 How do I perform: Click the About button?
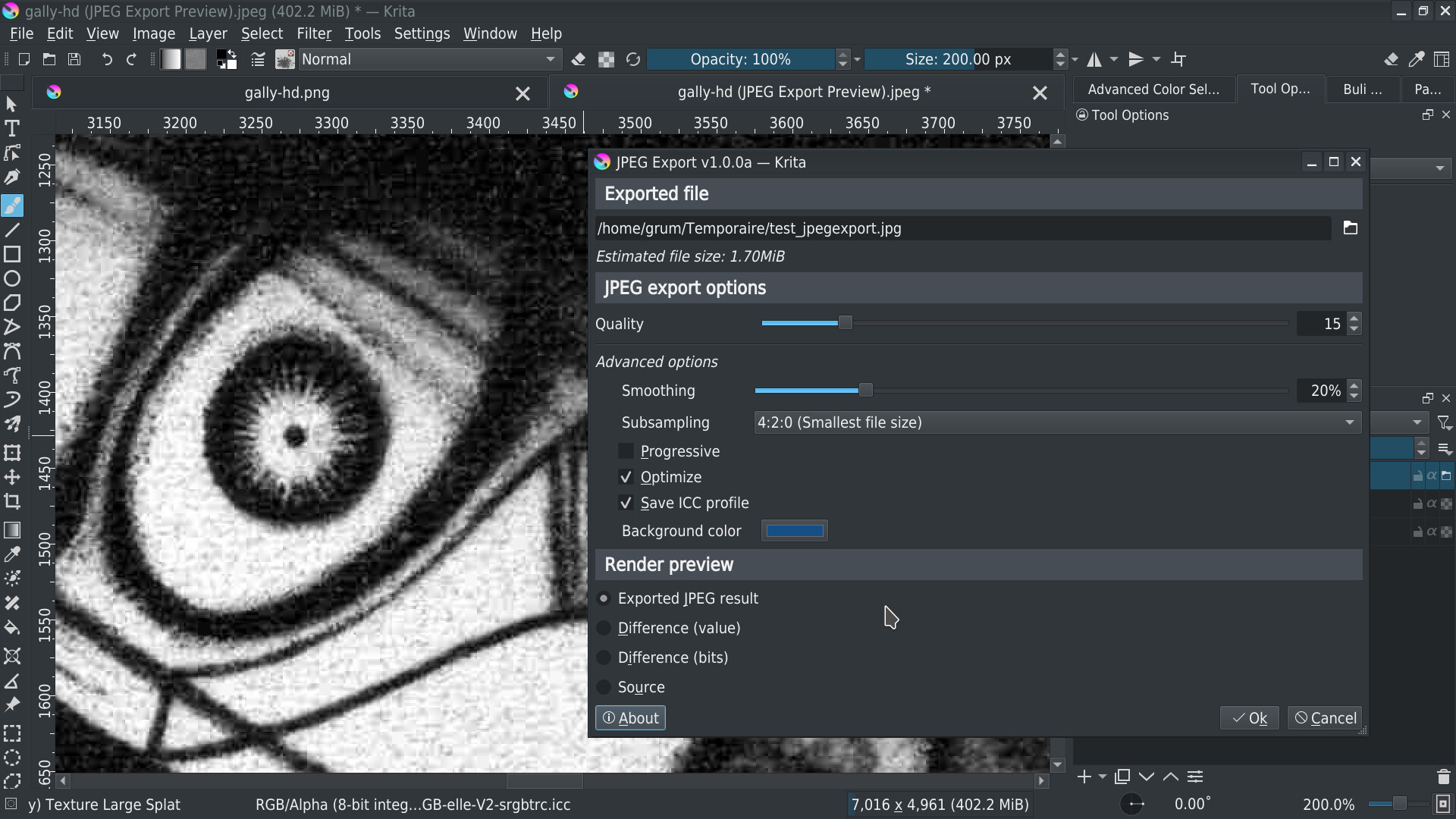pos(630,718)
